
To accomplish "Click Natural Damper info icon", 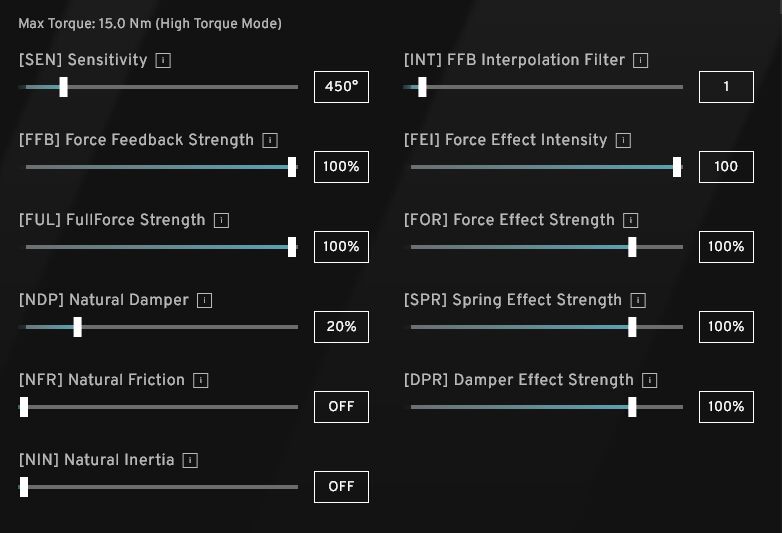I will (204, 300).
